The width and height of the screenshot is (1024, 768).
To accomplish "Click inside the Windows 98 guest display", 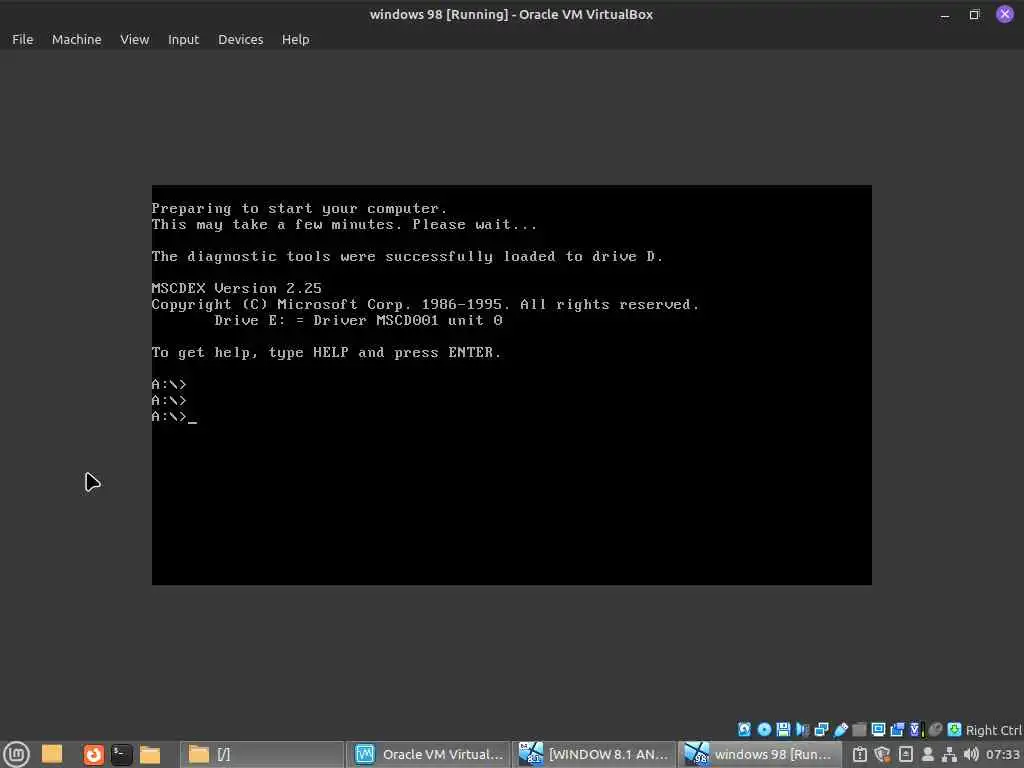I will (x=511, y=385).
